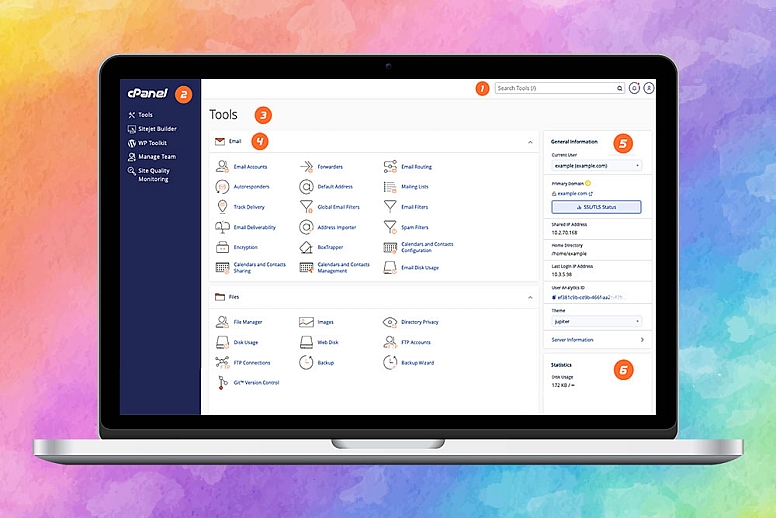The height and width of the screenshot is (518, 776).
Task: Open the user account icon
Action: point(648,88)
